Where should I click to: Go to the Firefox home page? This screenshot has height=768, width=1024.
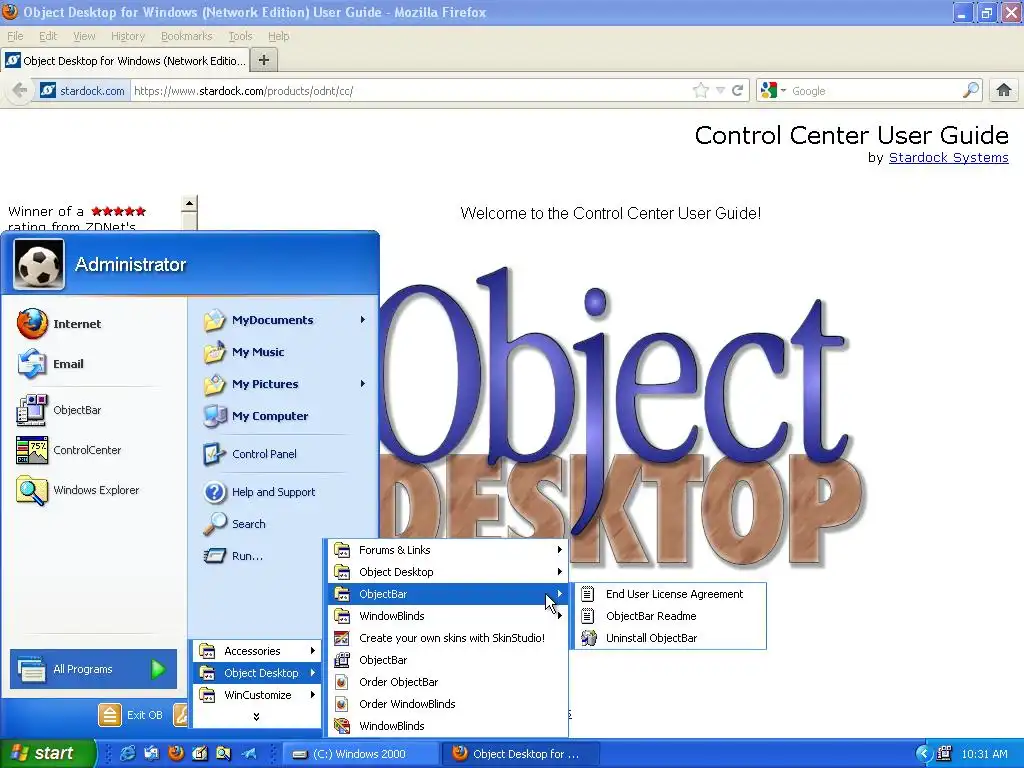(1004, 90)
